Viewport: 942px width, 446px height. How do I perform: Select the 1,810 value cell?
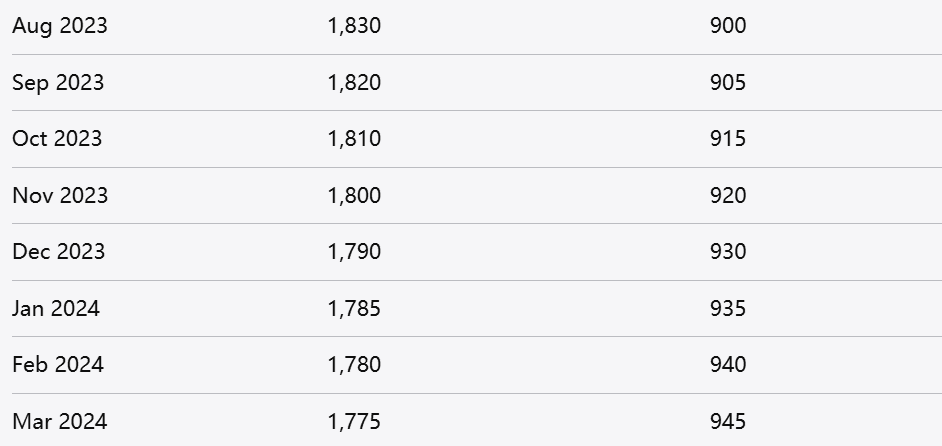(354, 138)
